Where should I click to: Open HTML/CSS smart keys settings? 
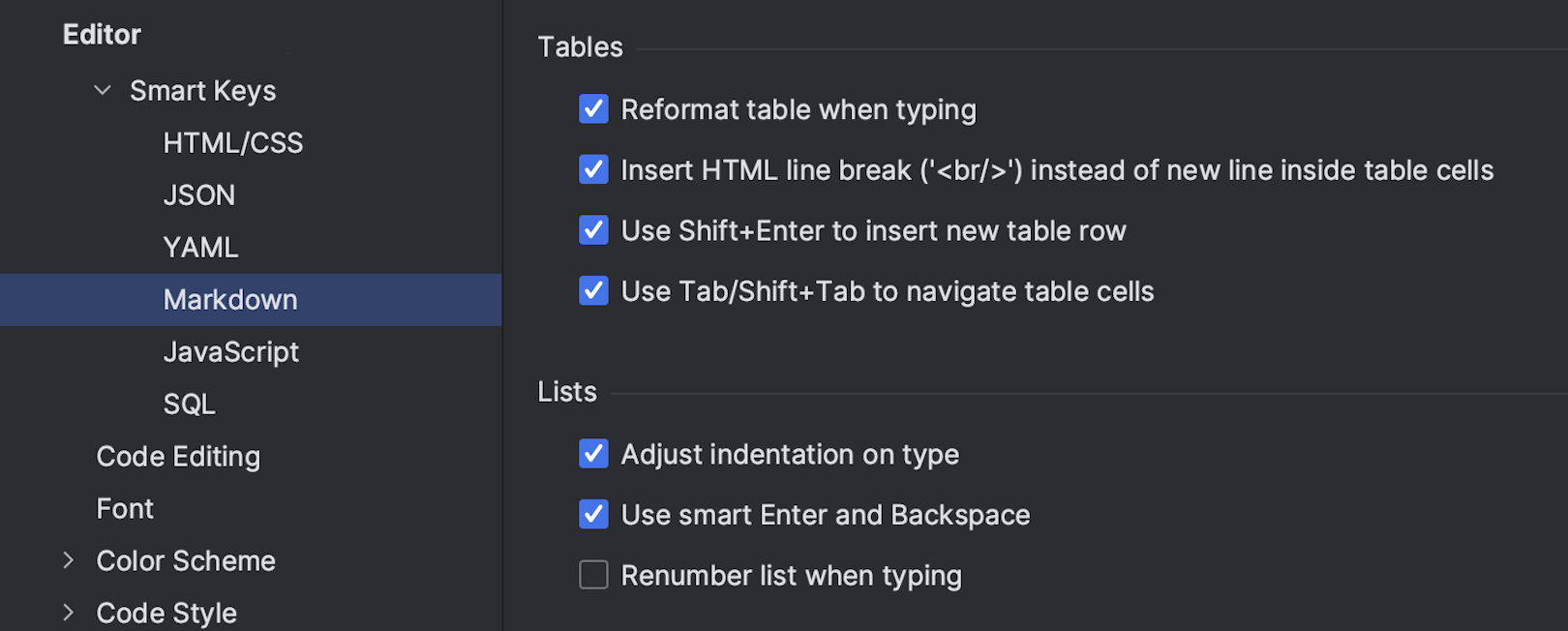point(232,143)
